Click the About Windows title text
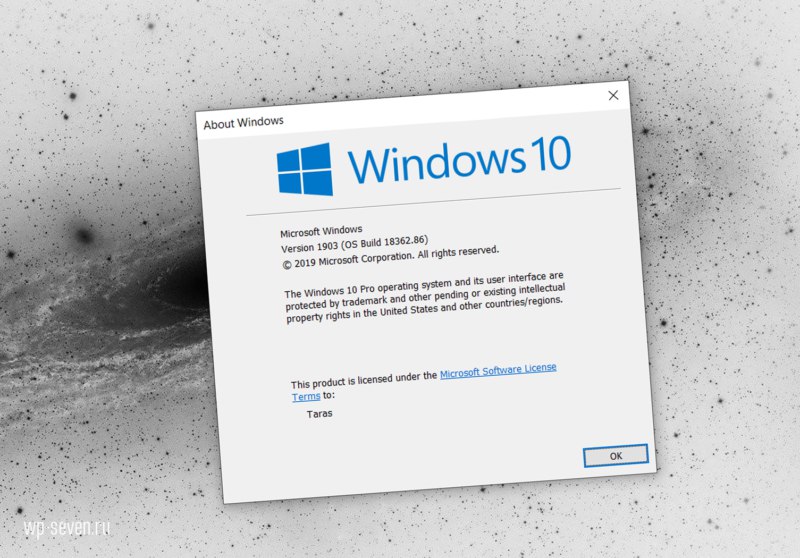 point(243,122)
